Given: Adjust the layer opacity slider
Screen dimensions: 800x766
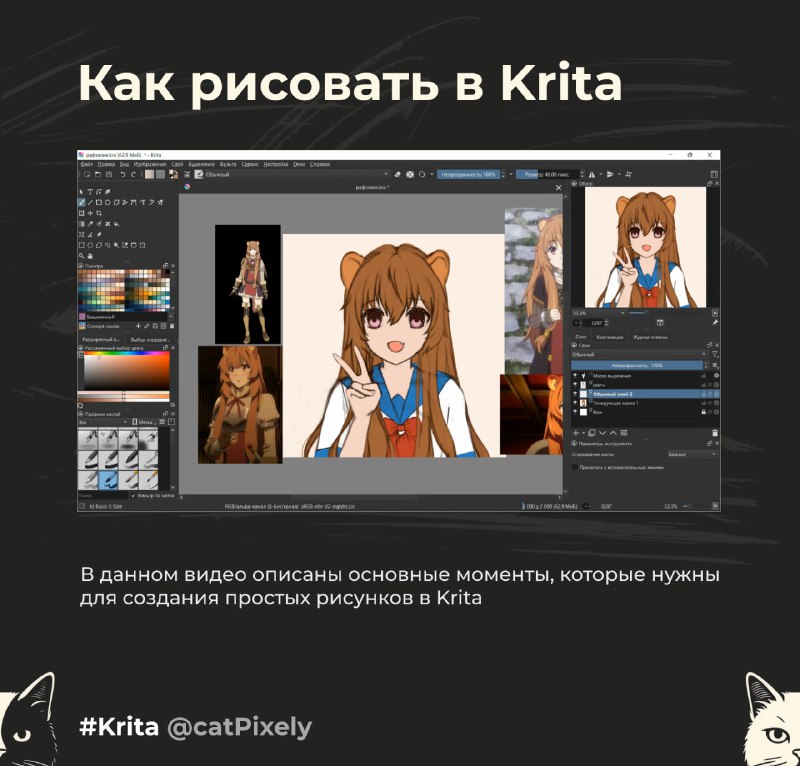Looking at the screenshot, I should tap(637, 365).
